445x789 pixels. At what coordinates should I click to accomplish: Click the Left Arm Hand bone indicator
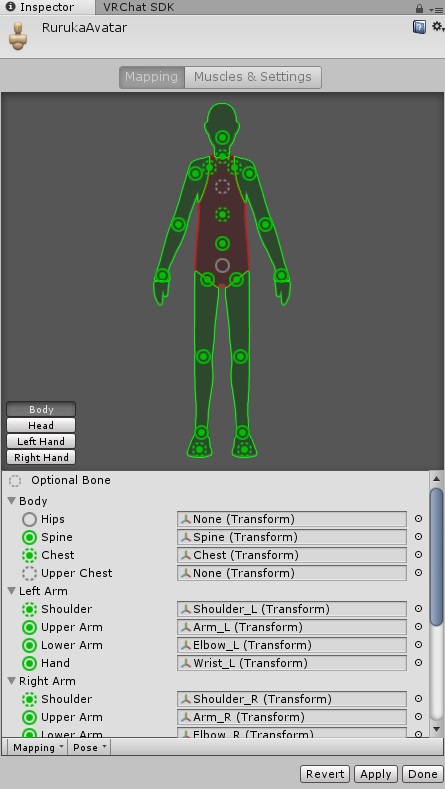pos(30,663)
